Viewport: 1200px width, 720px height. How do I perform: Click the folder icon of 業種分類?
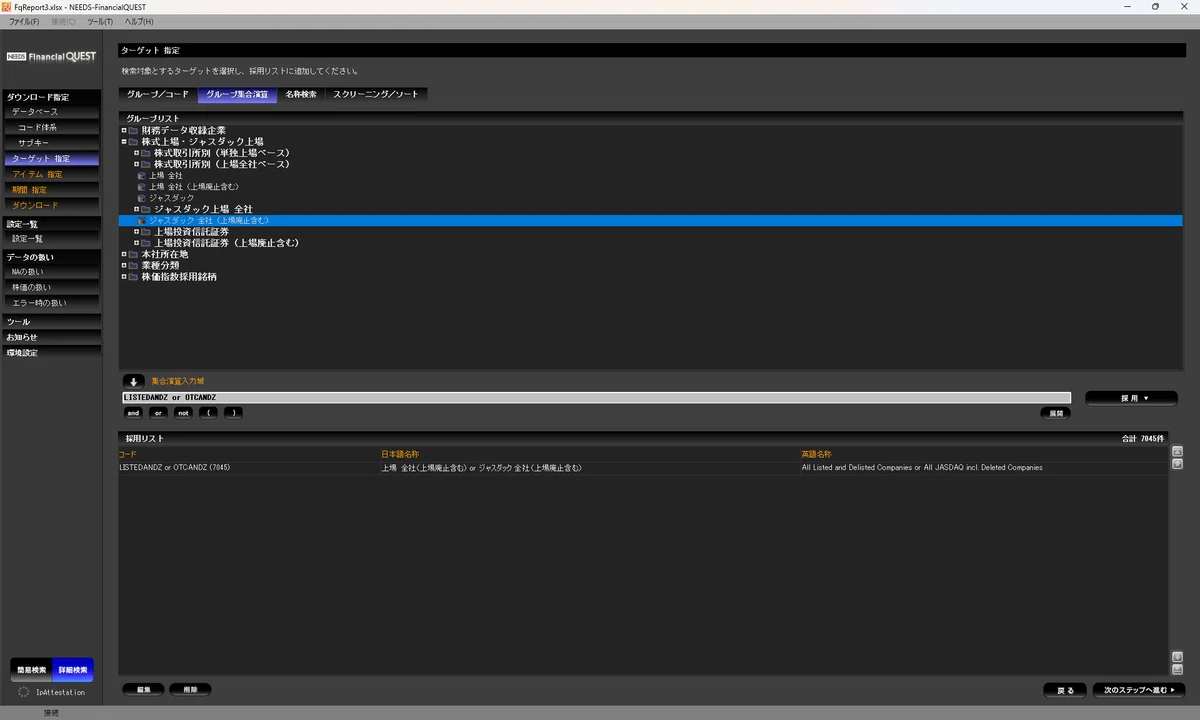(x=133, y=265)
